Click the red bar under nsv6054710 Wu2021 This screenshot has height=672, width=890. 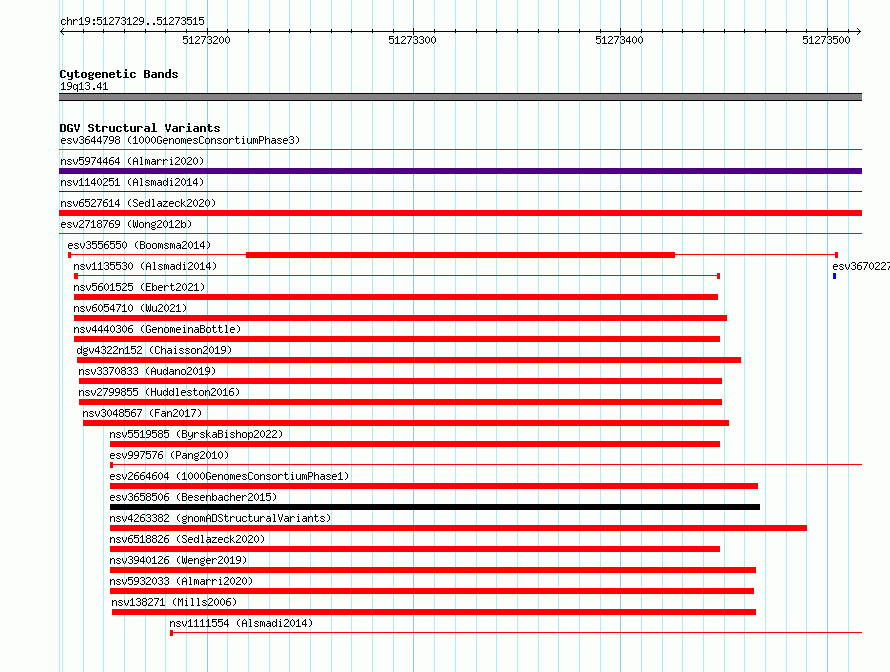[x=400, y=318]
